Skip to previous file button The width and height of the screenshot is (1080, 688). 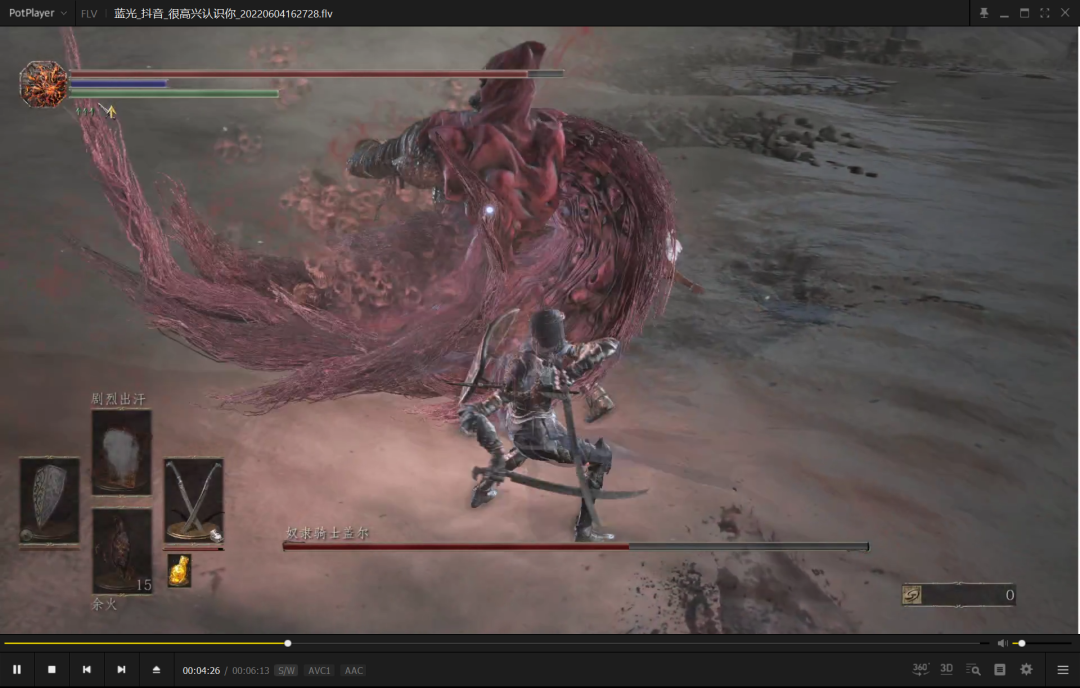pos(87,669)
